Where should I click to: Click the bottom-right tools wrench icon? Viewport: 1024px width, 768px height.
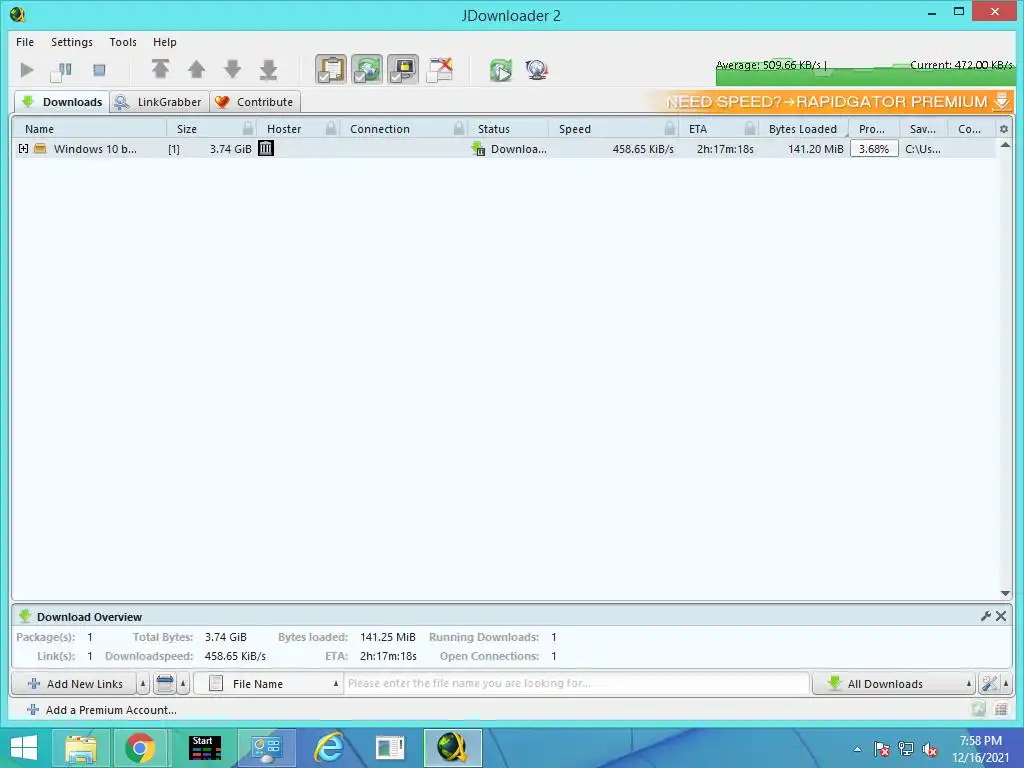point(989,684)
